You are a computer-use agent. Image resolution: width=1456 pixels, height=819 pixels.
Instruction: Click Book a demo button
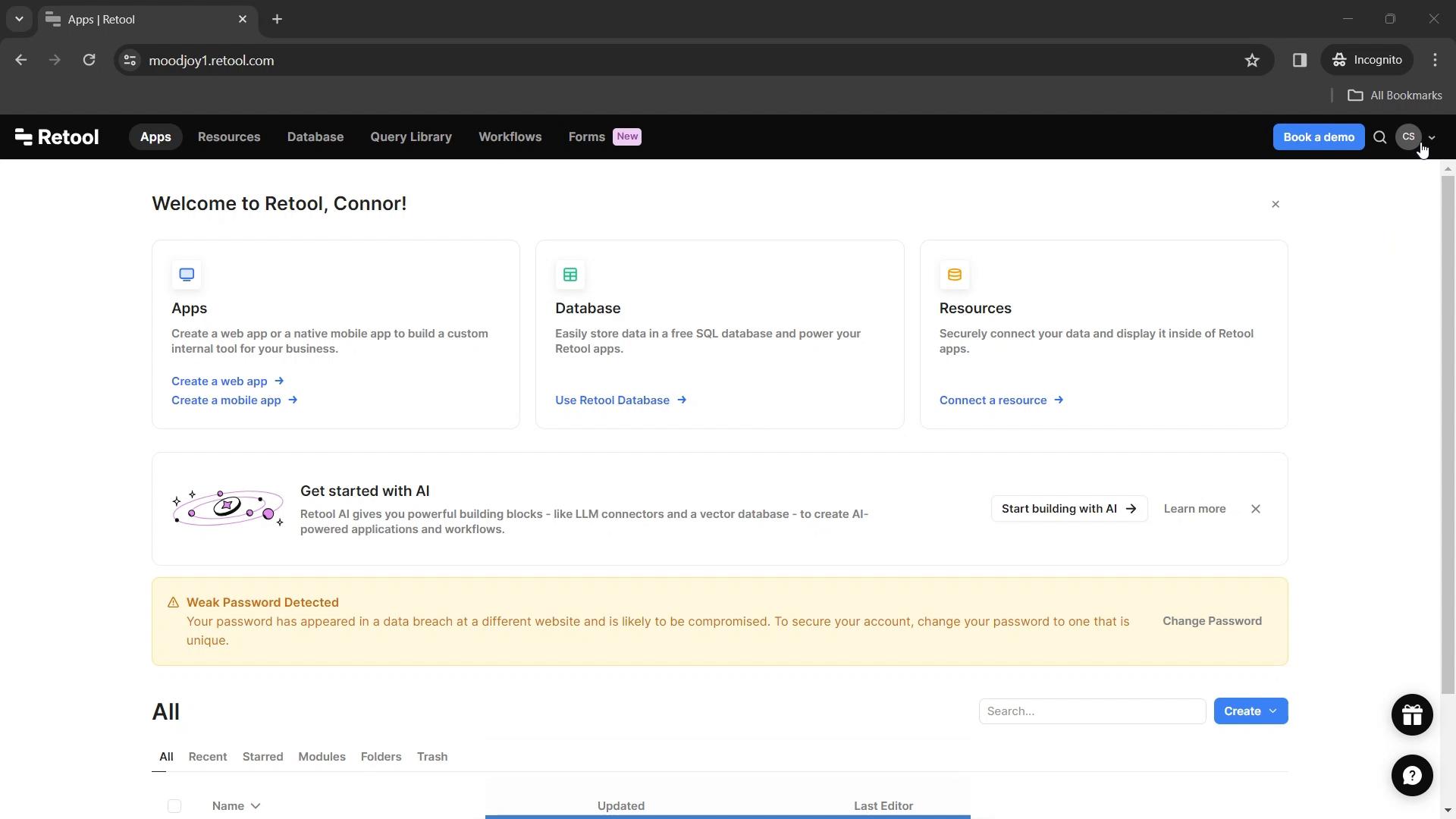tap(1319, 137)
